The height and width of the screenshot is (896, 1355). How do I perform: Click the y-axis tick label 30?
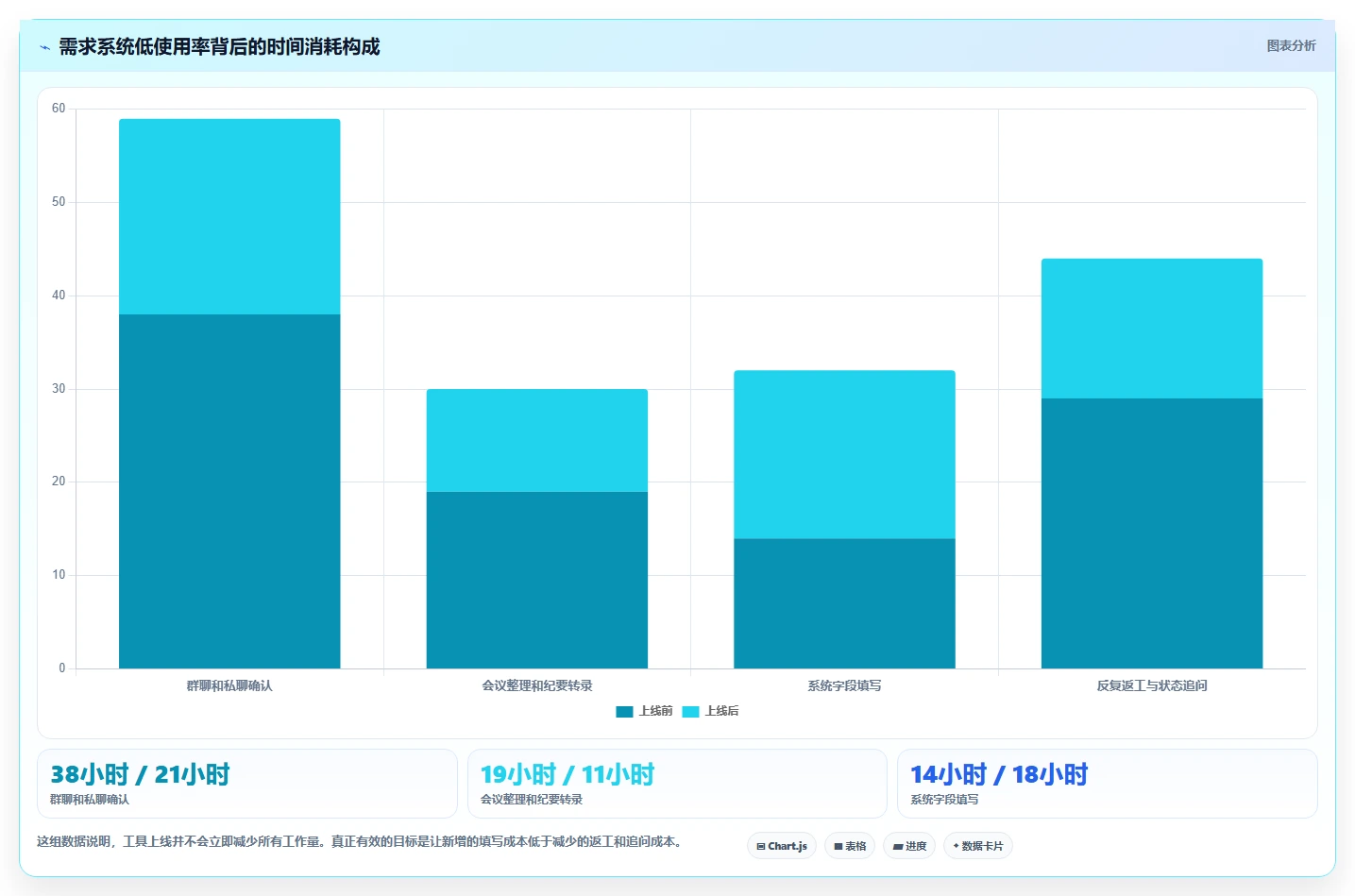59,389
